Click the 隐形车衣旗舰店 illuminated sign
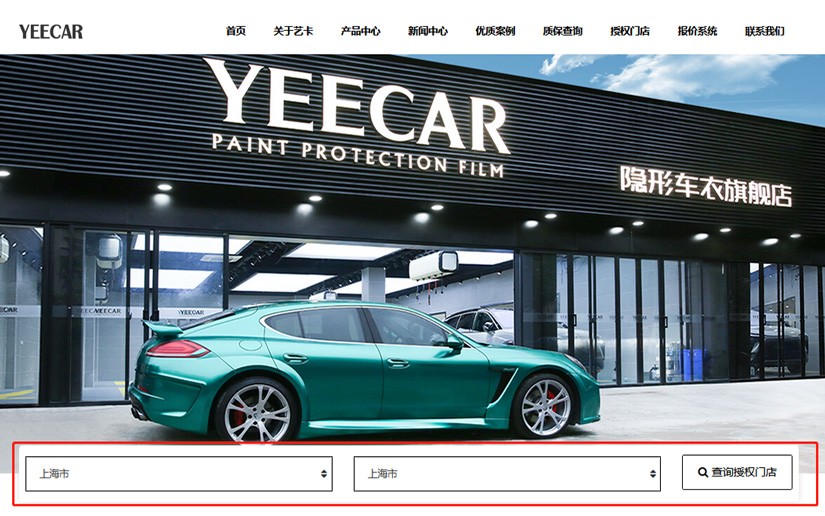Screen dimensions: 825x516 [705, 184]
